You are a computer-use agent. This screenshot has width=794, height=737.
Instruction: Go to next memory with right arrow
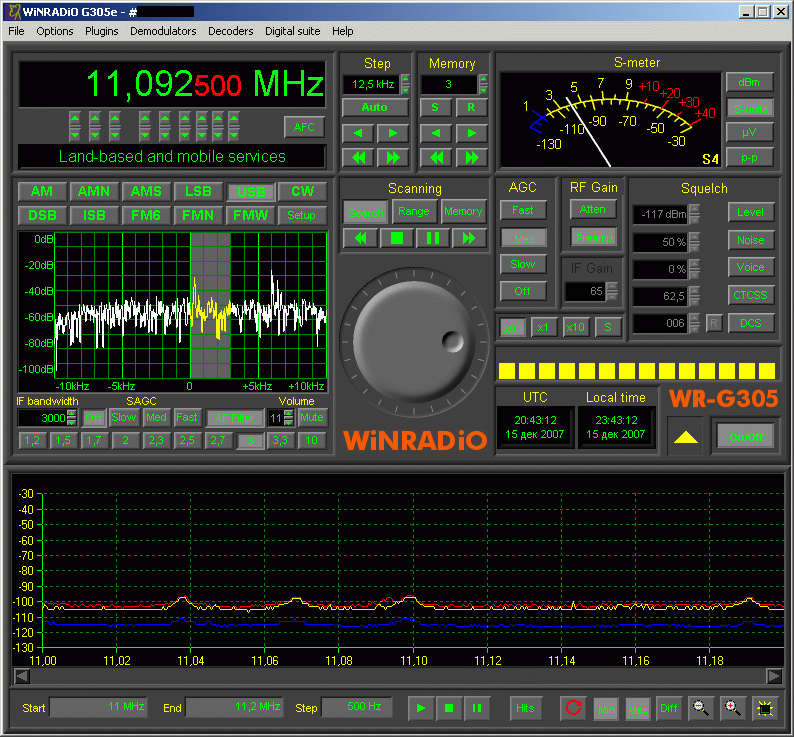coord(471,133)
